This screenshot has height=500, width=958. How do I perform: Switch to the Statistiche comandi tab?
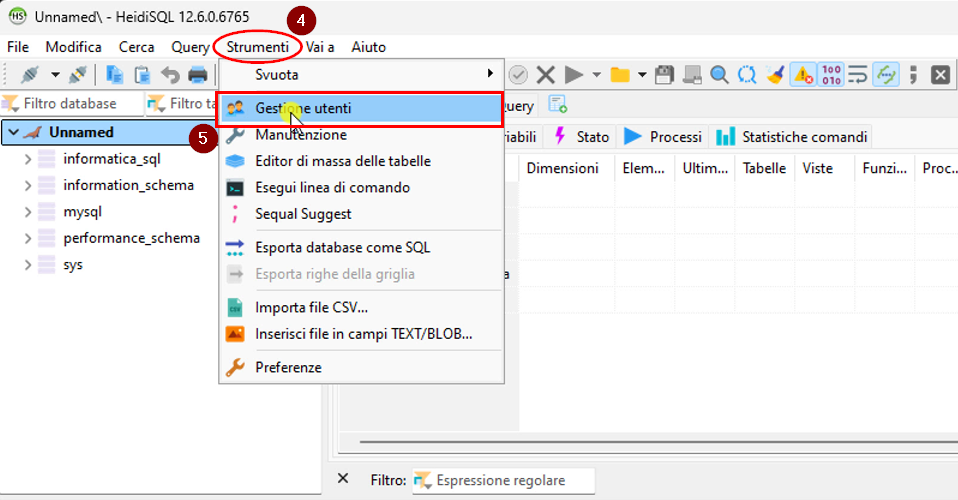click(791, 137)
